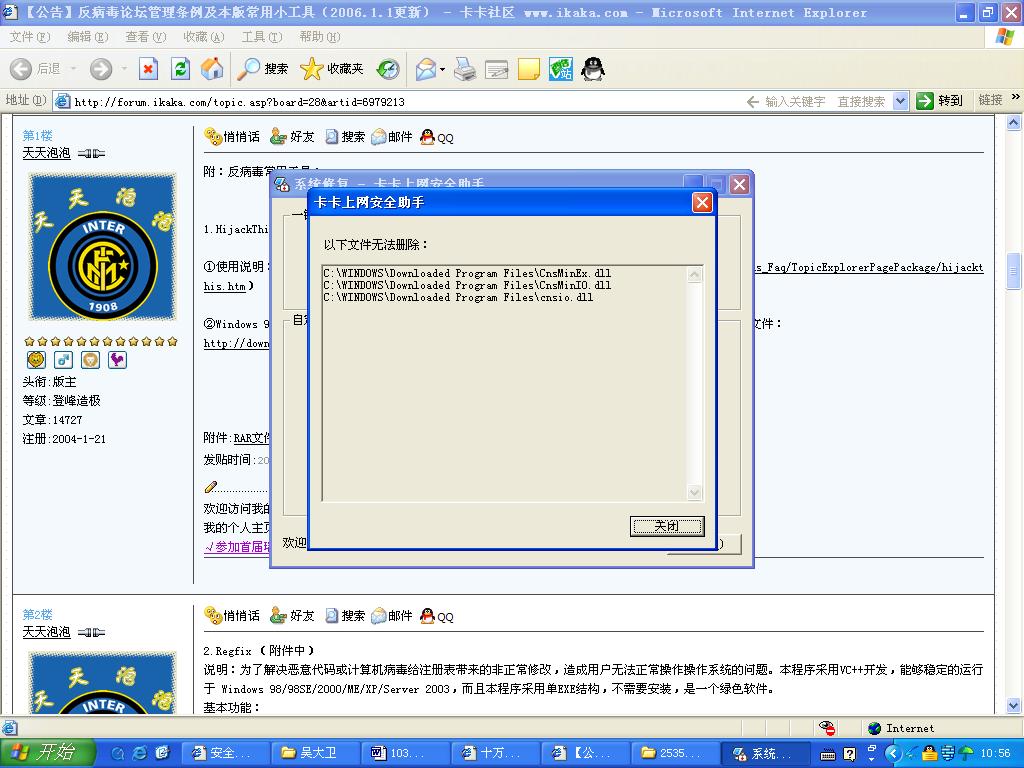The width and height of the screenshot is (1024, 768).
Task: Close the 卡卡上网安全助手 dialog with X
Action: (x=702, y=202)
